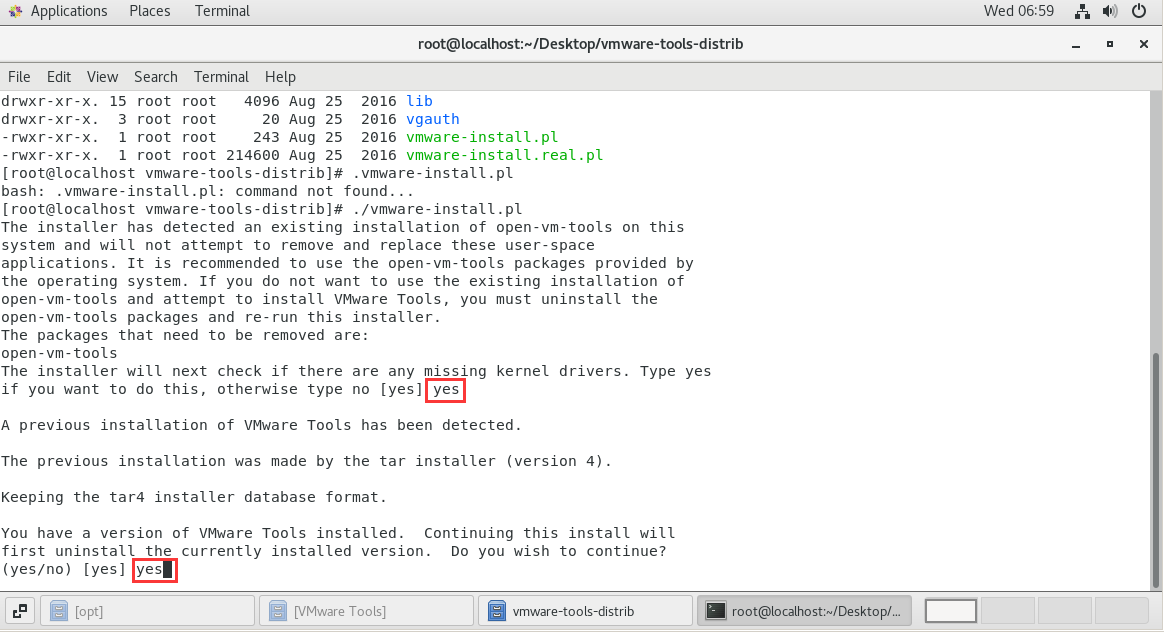The height and width of the screenshot is (632, 1164).
Task: Switch to the [VMware Tools] taskbar window
Action: point(366,611)
